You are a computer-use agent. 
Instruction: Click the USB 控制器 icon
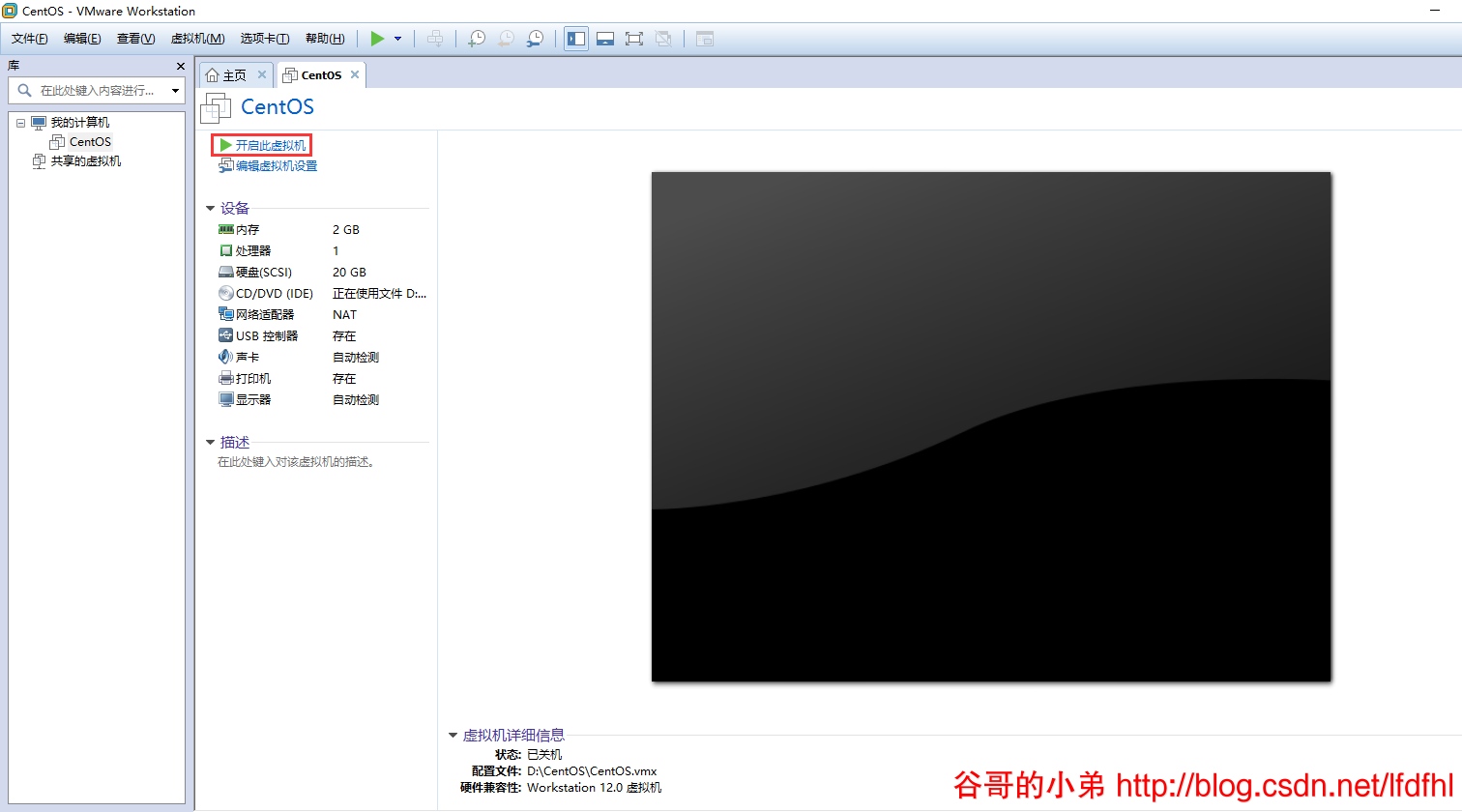pyautogui.click(x=226, y=335)
